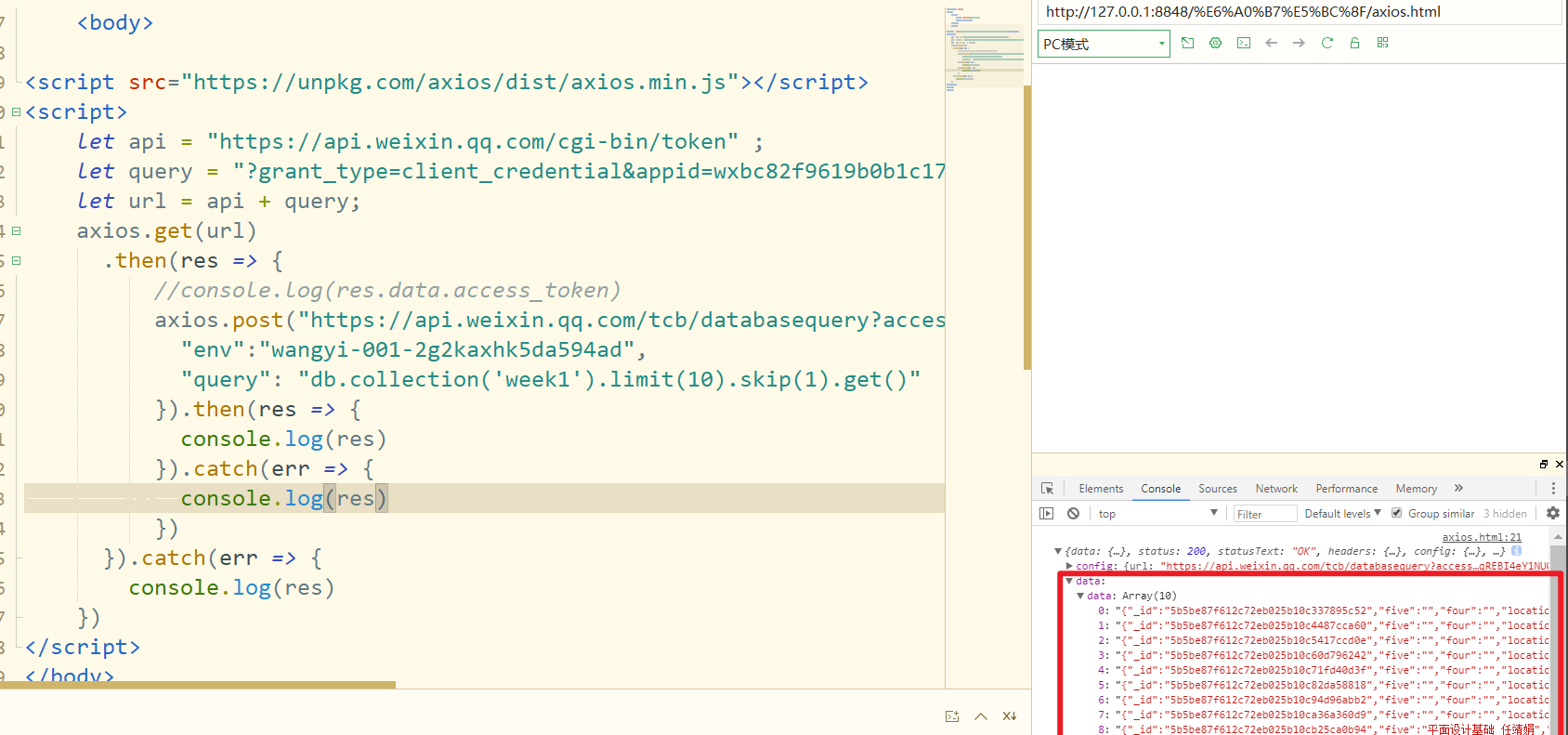Screen dimensions: 1568x735
Task: Close the bottom panel with X-arrow icon
Action: coord(1010,716)
